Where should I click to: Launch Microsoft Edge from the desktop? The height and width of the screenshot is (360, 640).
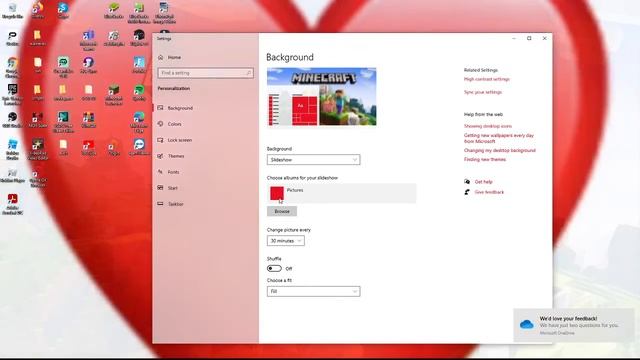(x=139, y=122)
